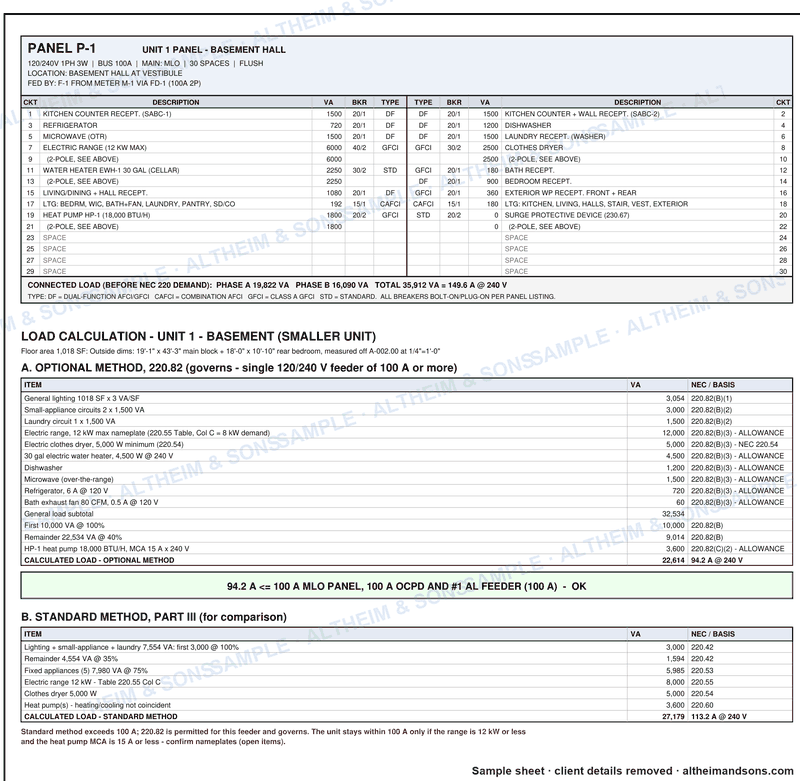Select 'LAUNDRY RECEPT. (WASHER)' description

pos(555,137)
